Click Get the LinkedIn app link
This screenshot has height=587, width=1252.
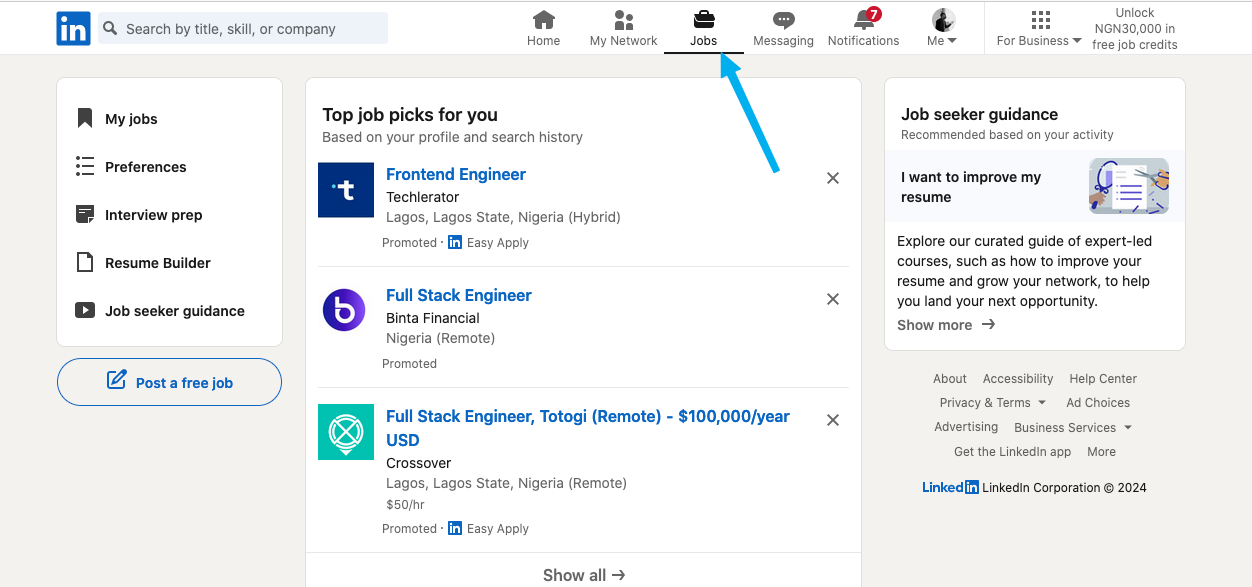click(x=1012, y=452)
